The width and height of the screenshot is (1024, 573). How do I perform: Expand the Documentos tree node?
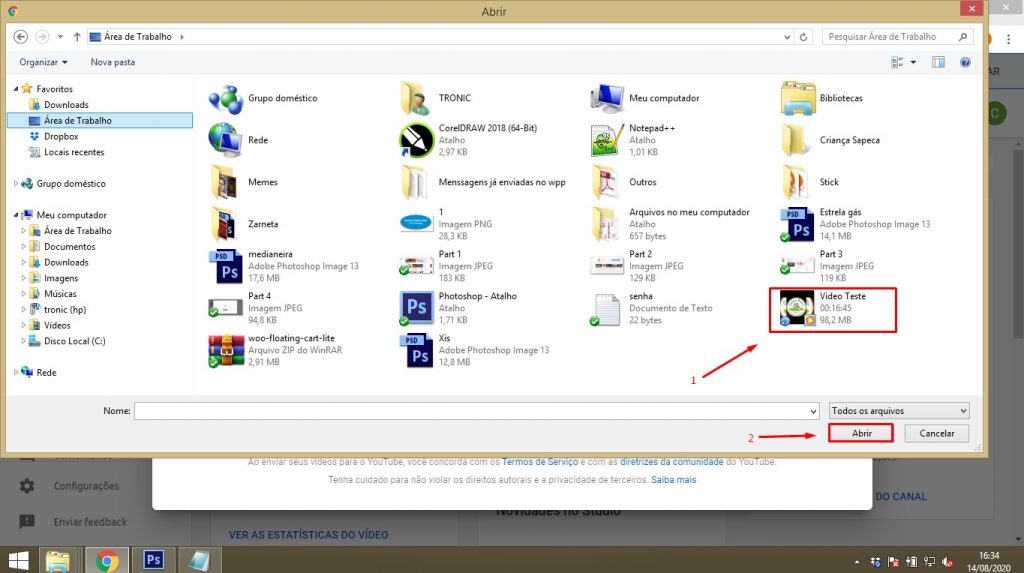point(23,247)
